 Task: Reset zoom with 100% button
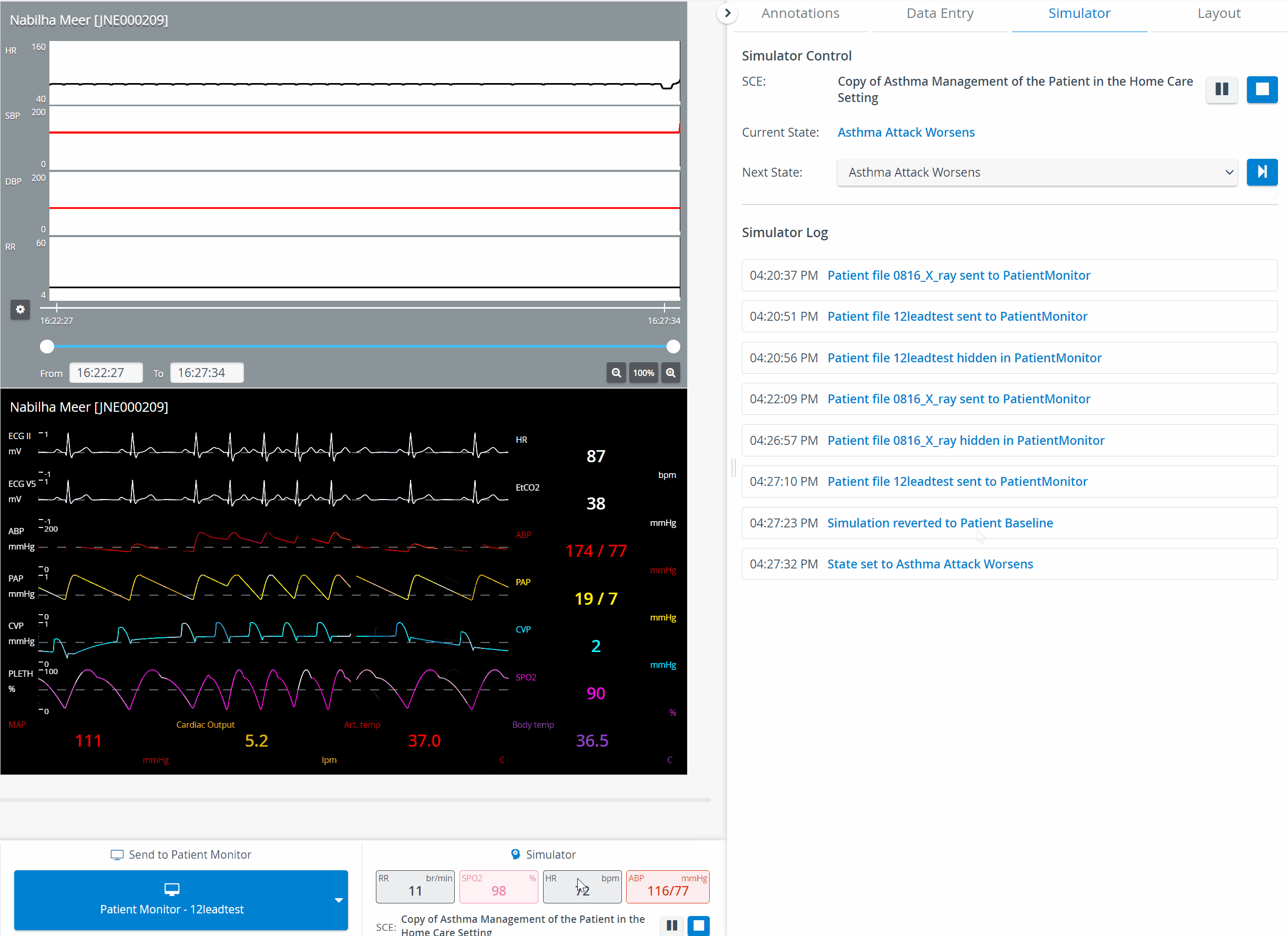(x=643, y=373)
